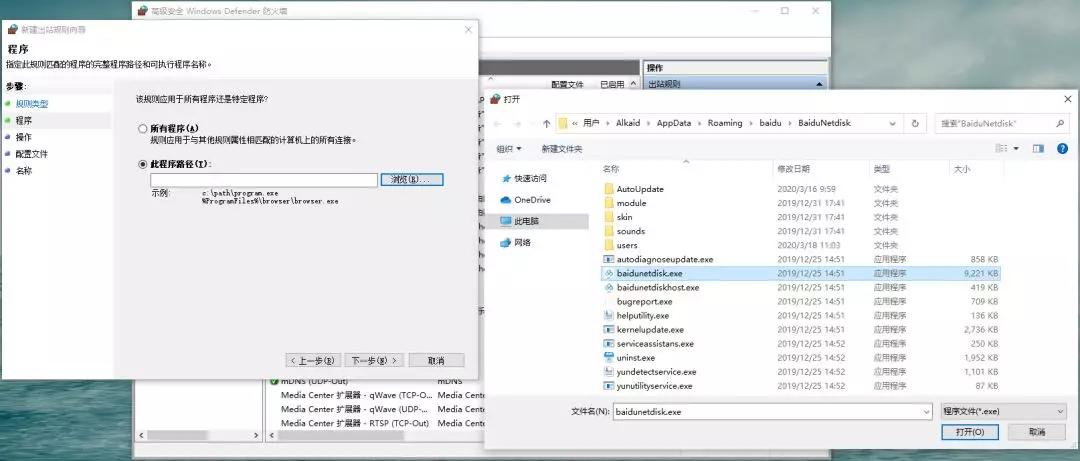The height and width of the screenshot is (461, 1080).
Task: Click the breadcrumb overflow chevron before 用户
Action: (x=574, y=123)
